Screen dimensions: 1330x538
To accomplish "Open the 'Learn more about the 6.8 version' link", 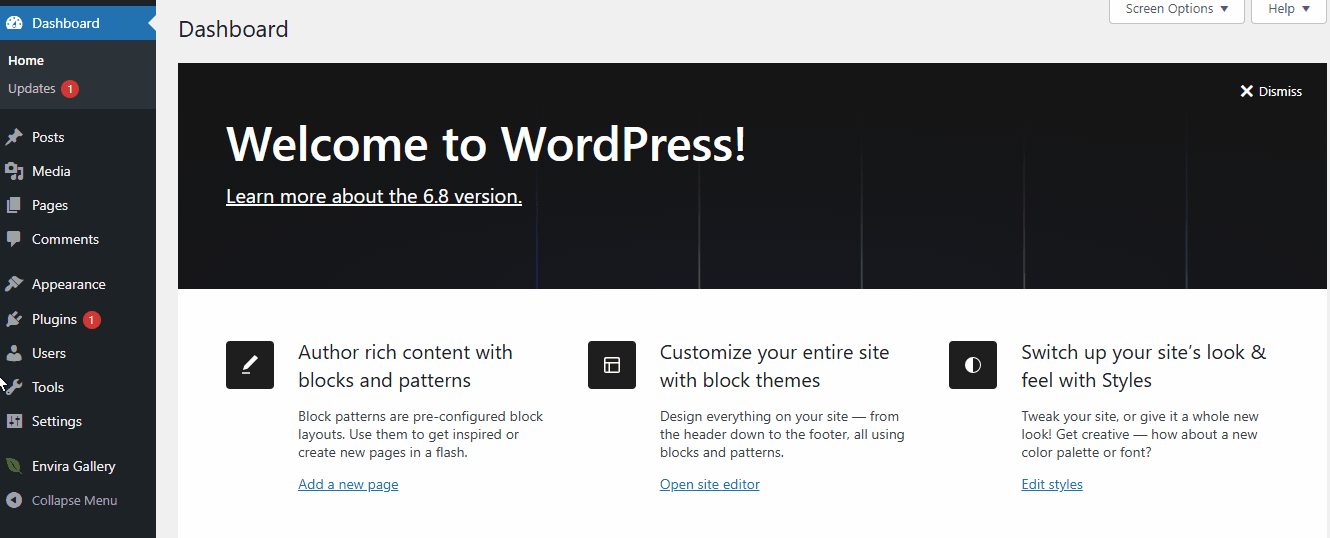I will pos(374,196).
